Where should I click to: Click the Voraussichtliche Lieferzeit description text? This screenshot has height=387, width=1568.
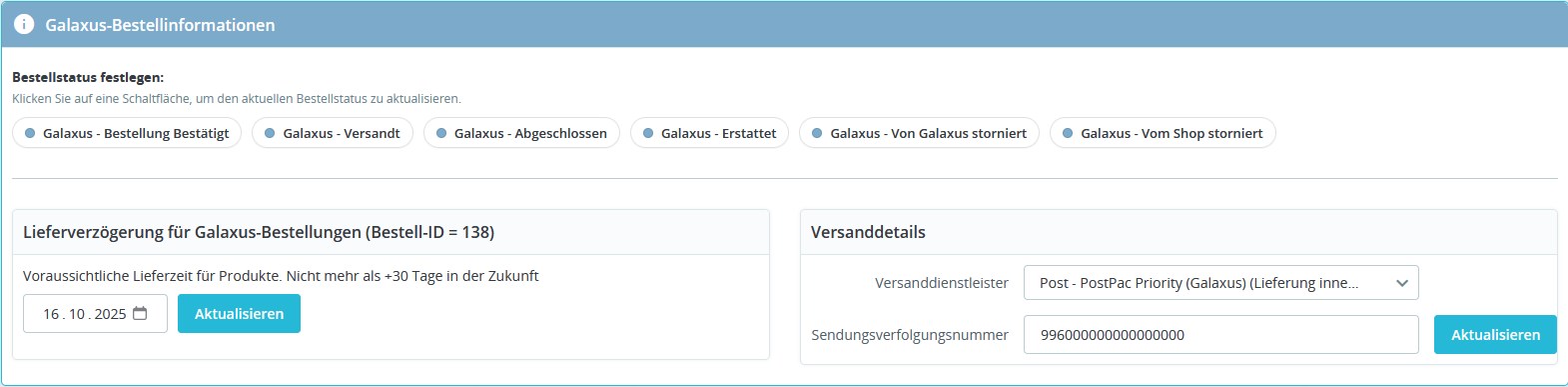pos(281,276)
